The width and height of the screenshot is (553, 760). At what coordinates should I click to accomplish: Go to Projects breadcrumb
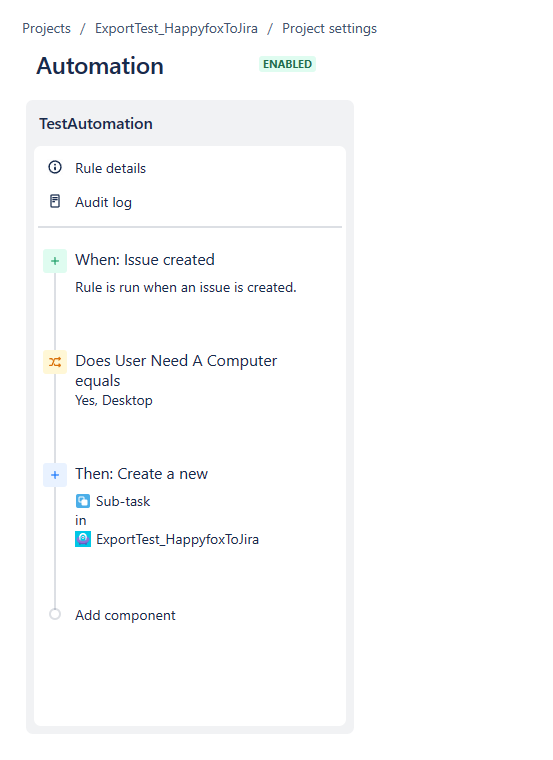click(47, 29)
